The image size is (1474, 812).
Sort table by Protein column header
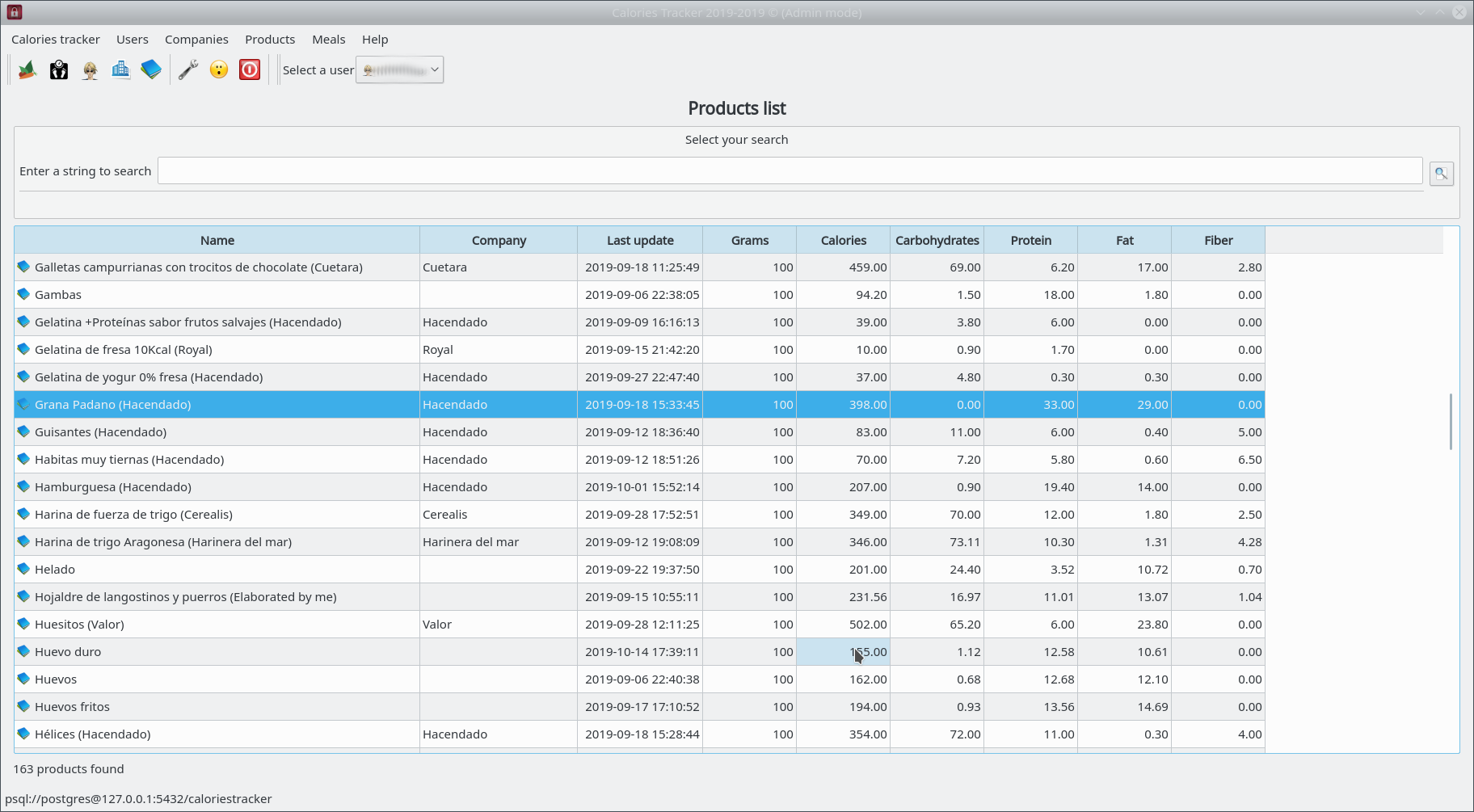click(x=1031, y=240)
